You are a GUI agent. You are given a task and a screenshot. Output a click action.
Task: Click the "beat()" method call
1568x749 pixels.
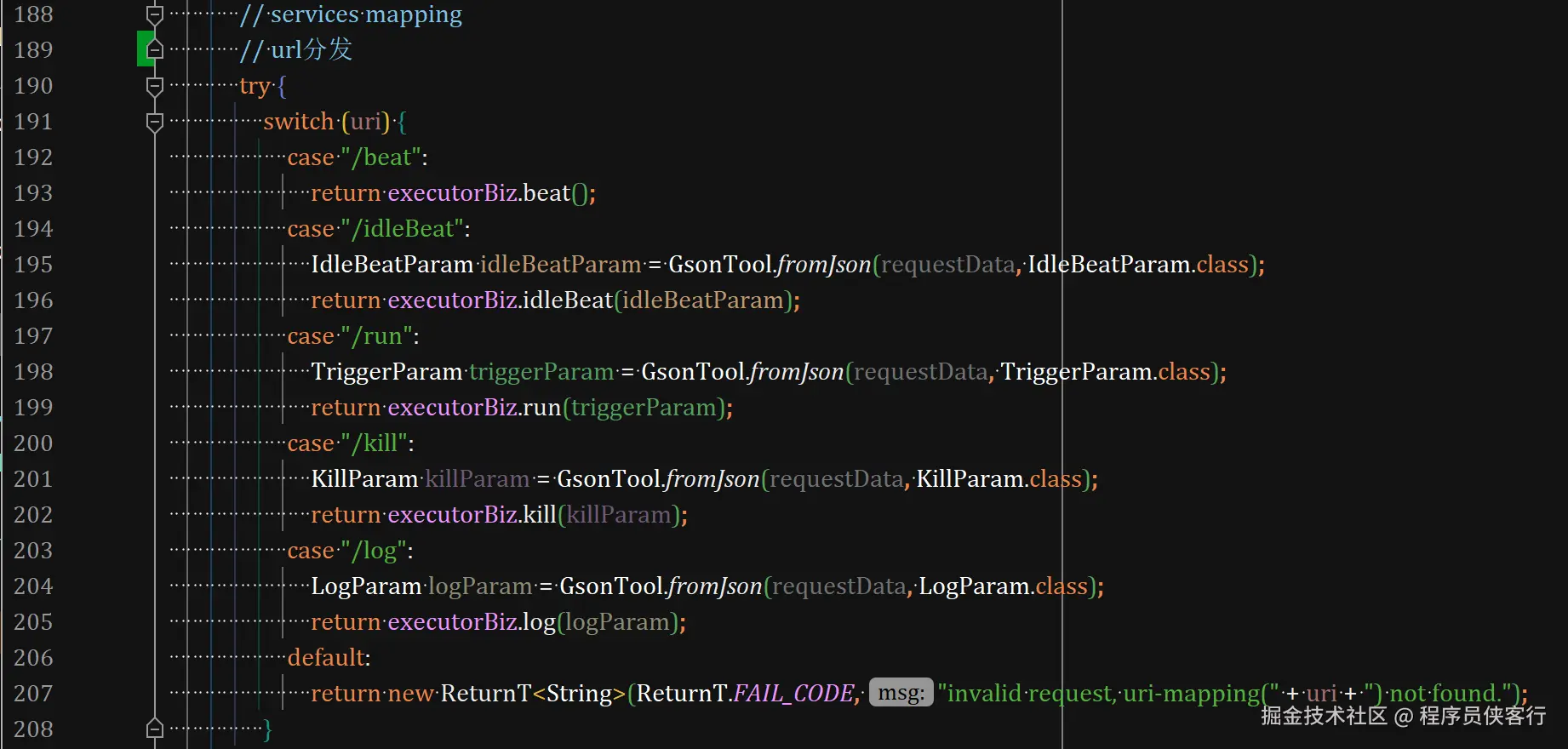pos(554,193)
